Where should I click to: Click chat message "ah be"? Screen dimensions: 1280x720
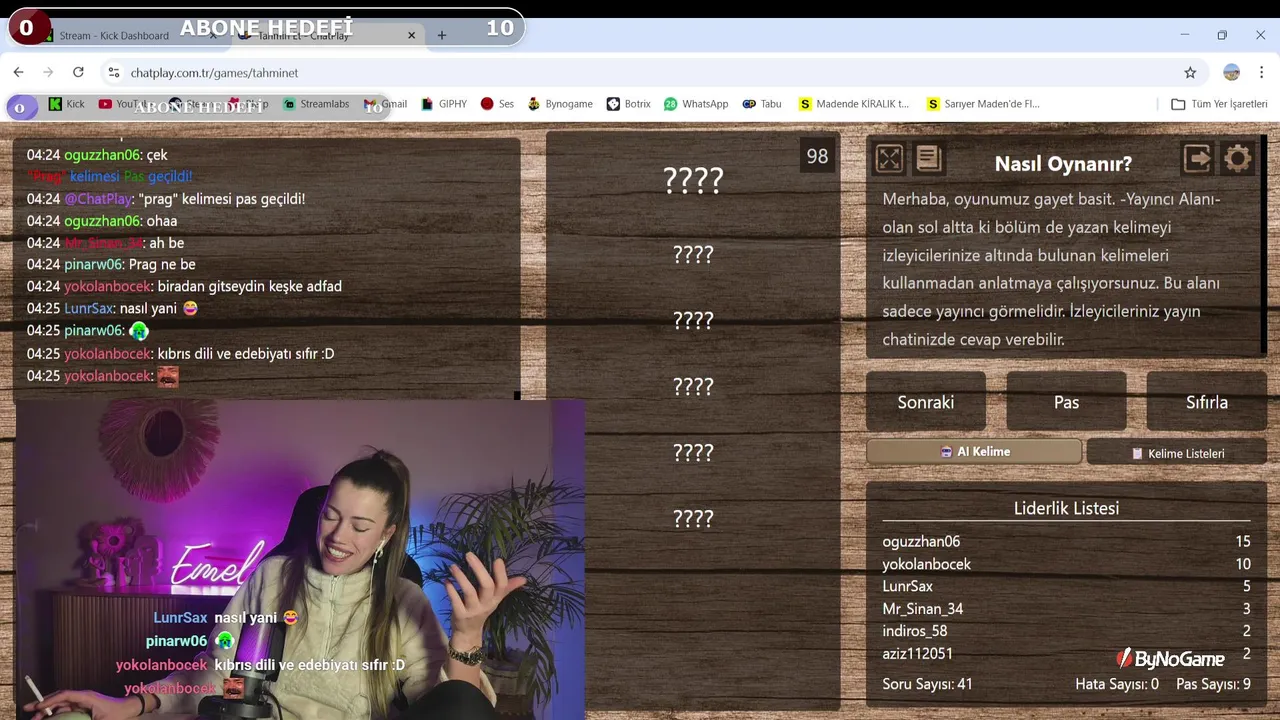[x=167, y=243]
